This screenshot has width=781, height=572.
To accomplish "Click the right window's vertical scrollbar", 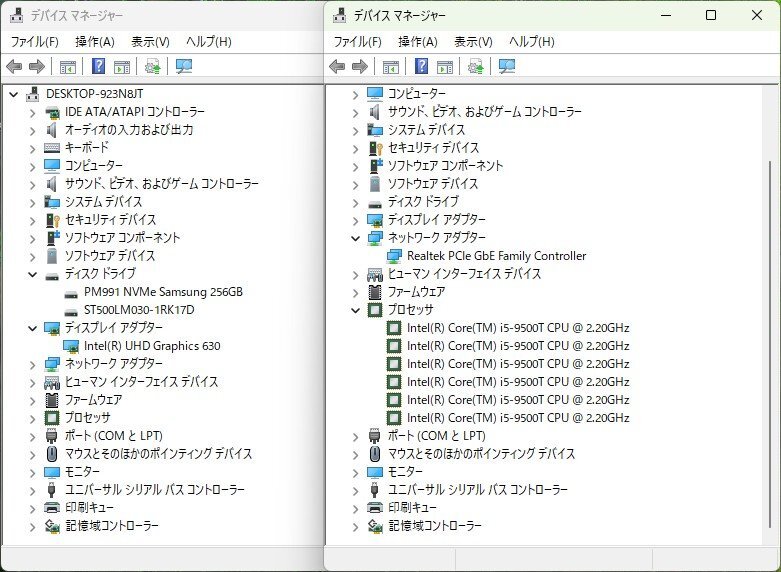I will pos(770,345).
